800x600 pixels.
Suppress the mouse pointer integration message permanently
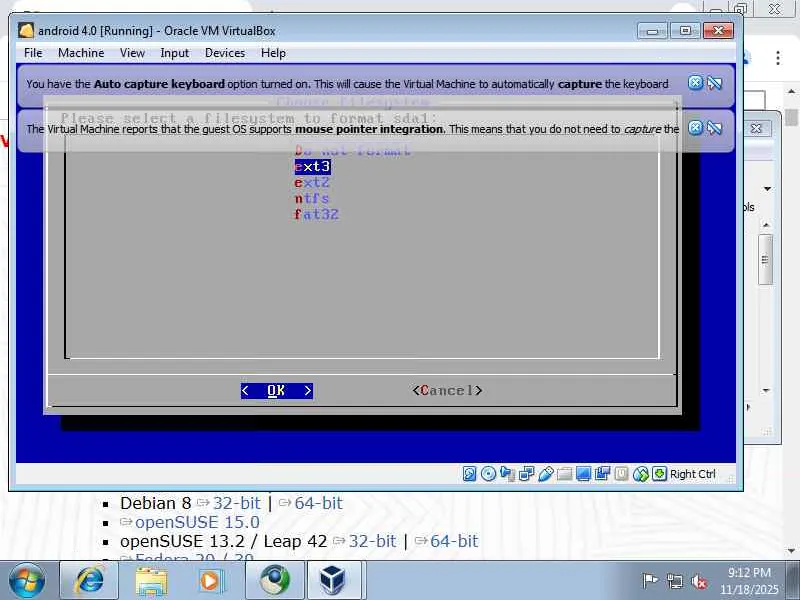(x=715, y=128)
